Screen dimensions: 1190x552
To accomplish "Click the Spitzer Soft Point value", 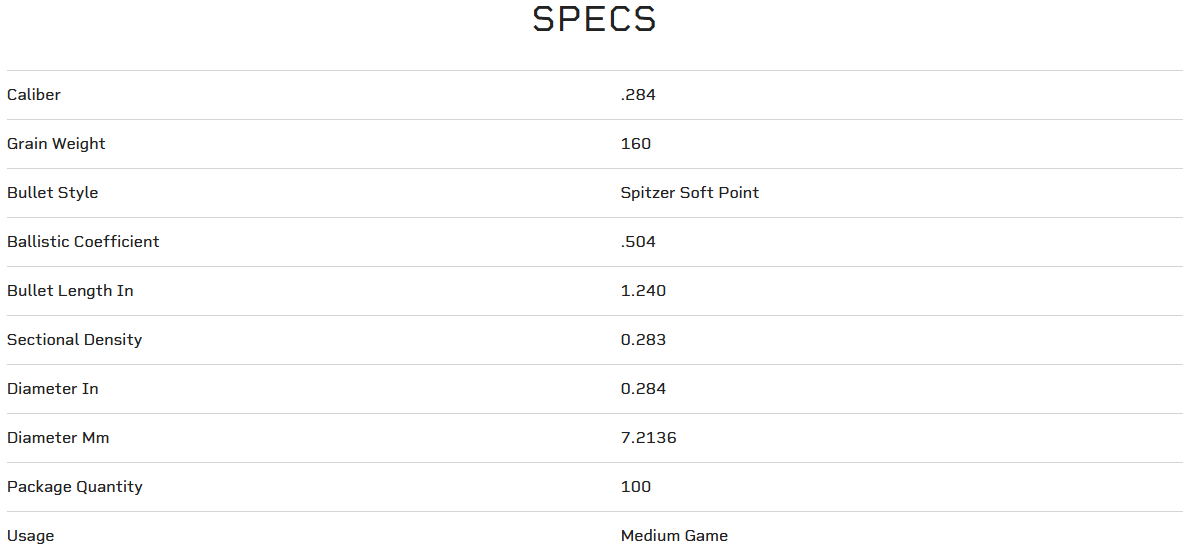I will [x=690, y=193].
